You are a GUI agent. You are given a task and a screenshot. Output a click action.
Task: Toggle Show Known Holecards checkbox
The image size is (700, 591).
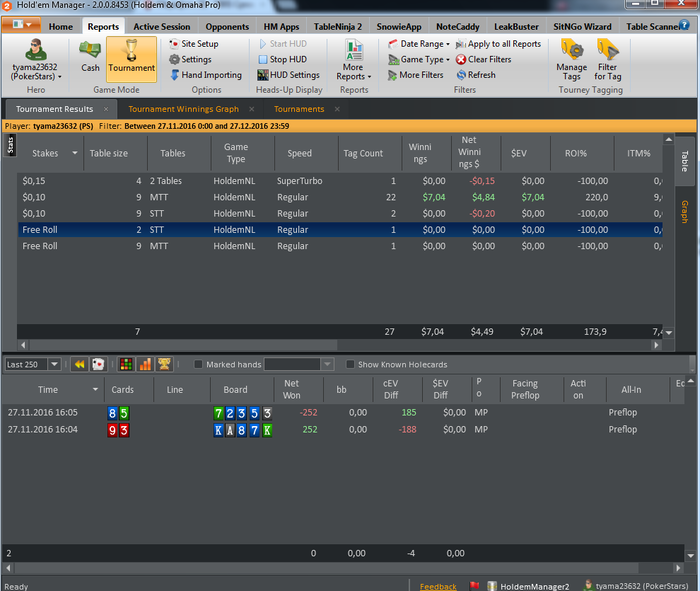coord(350,364)
